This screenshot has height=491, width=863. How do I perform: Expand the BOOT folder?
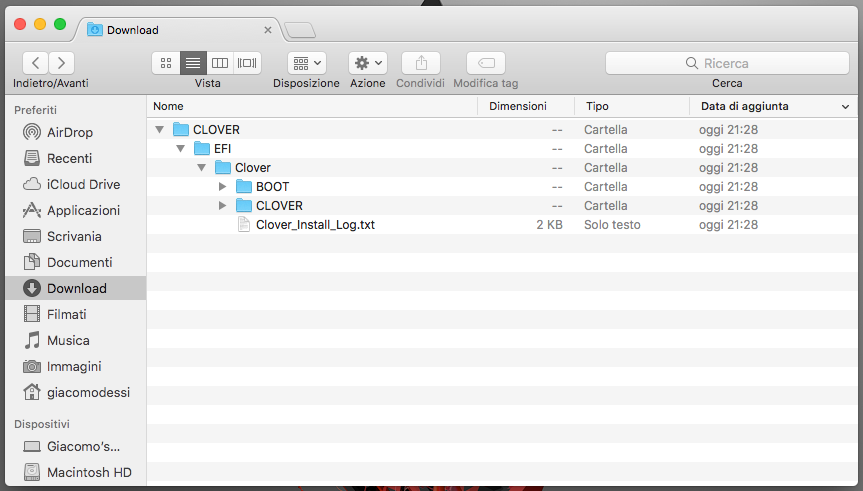click(x=222, y=187)
